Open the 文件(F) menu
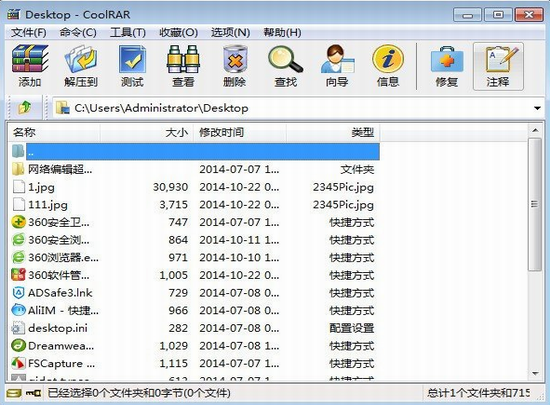The height and width of the screenshot is (405, 550). pos(28,33)
